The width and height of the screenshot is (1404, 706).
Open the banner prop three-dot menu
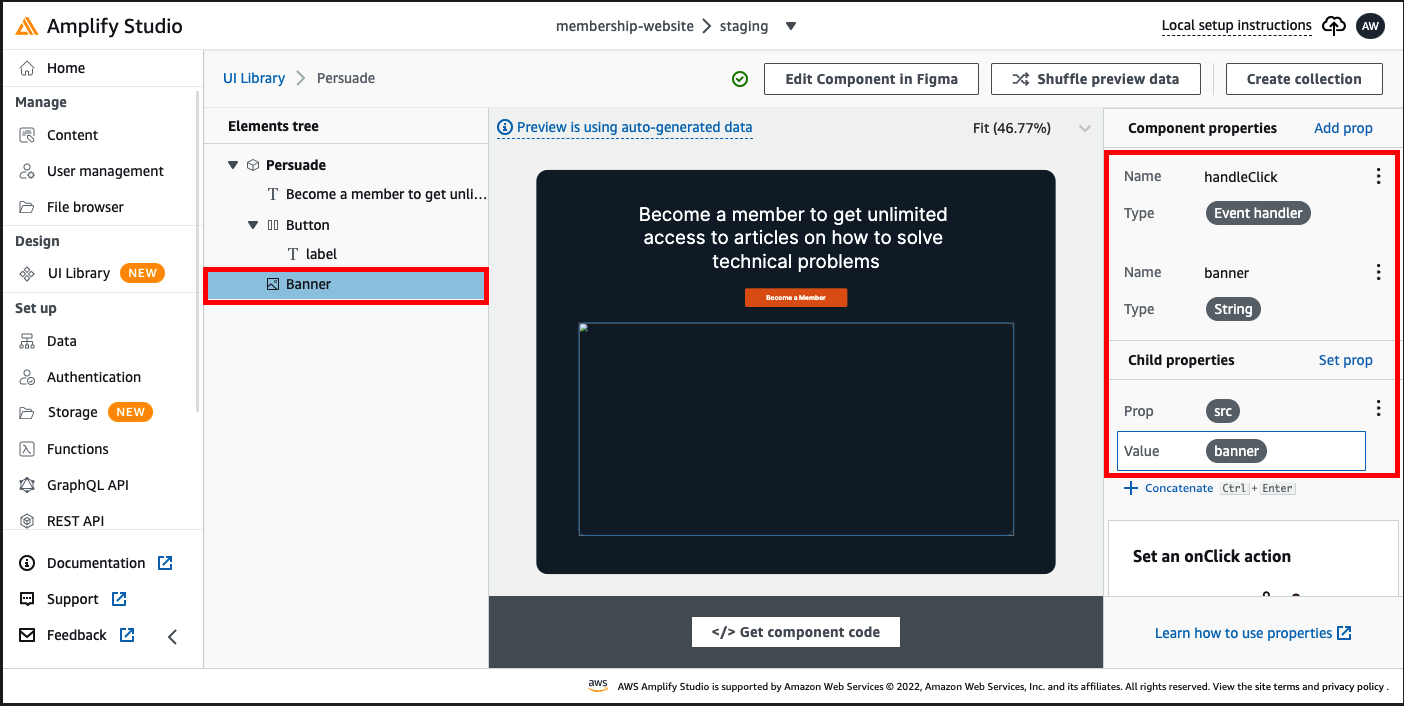pos(1378,272)
